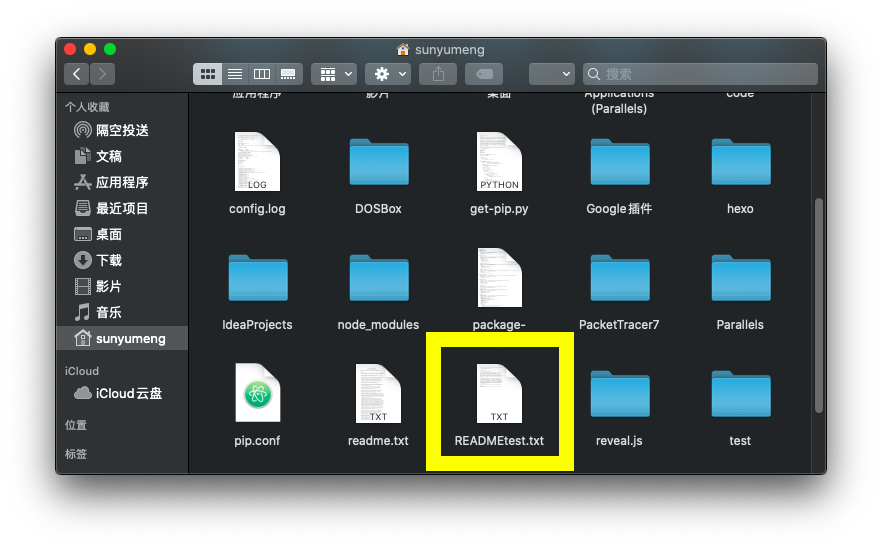Open the gear action menu

point(388,74)
